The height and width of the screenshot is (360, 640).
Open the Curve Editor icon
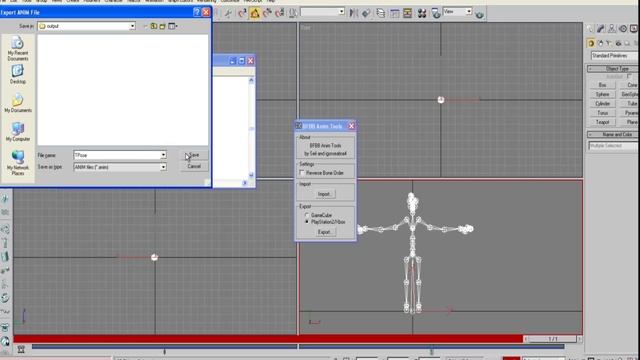394,13
